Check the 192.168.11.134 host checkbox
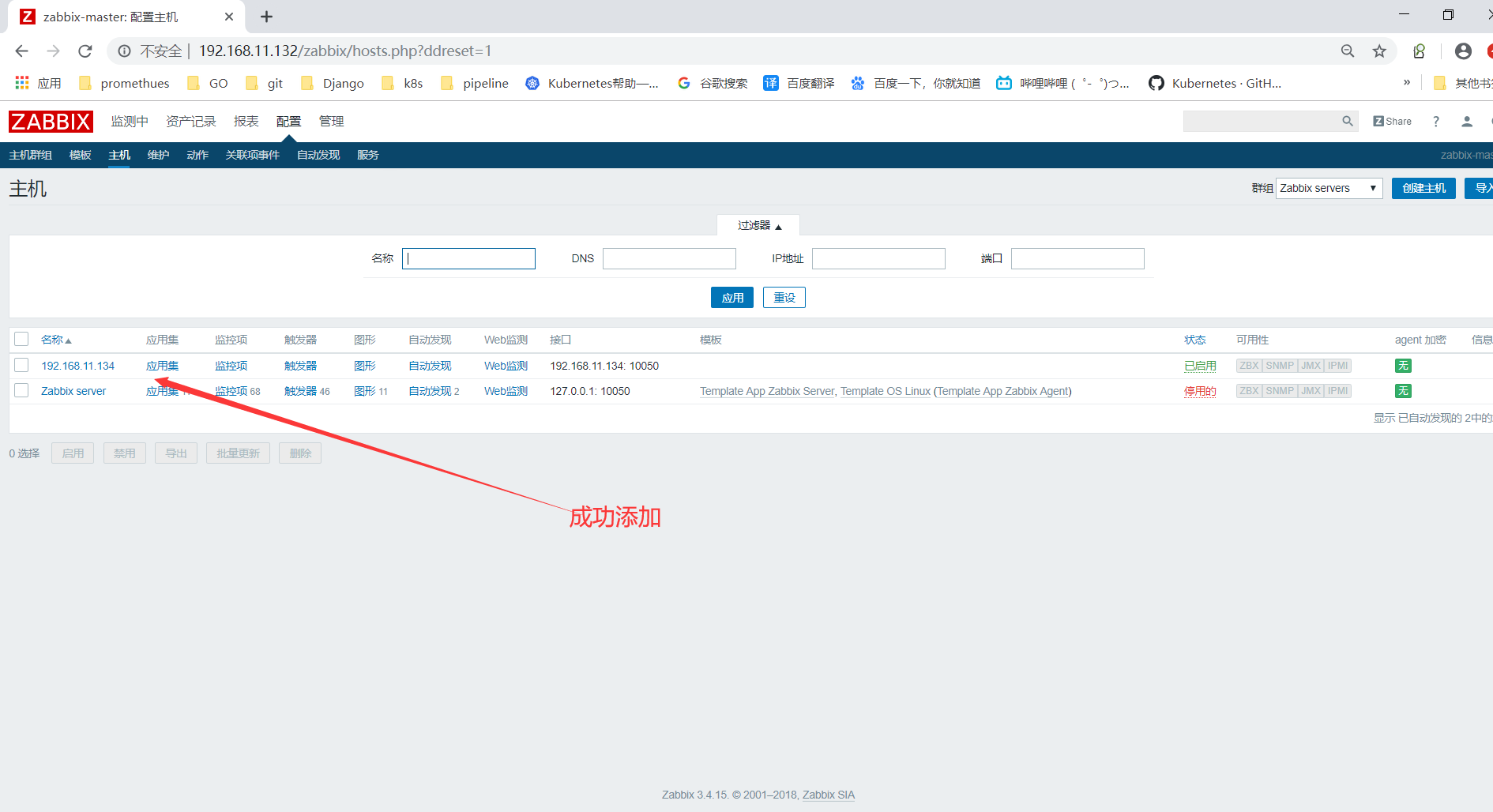The width and height of the screenshot is (1493, 812). (21, 365)
